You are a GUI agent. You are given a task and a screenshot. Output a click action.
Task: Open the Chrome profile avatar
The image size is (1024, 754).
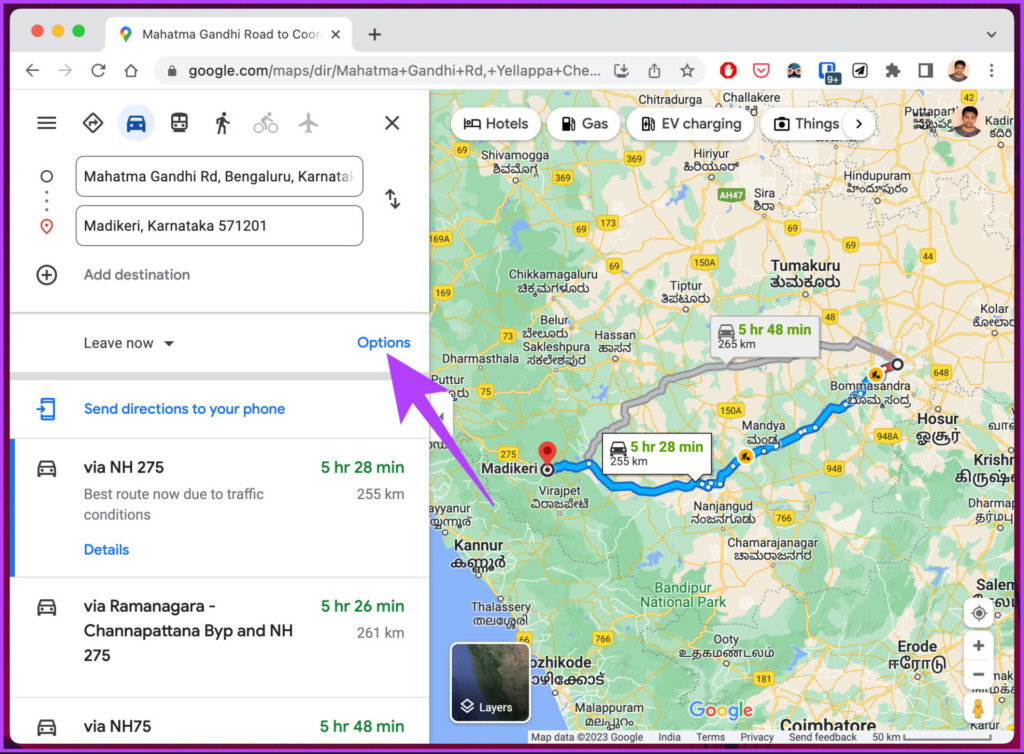coord(959,71)
